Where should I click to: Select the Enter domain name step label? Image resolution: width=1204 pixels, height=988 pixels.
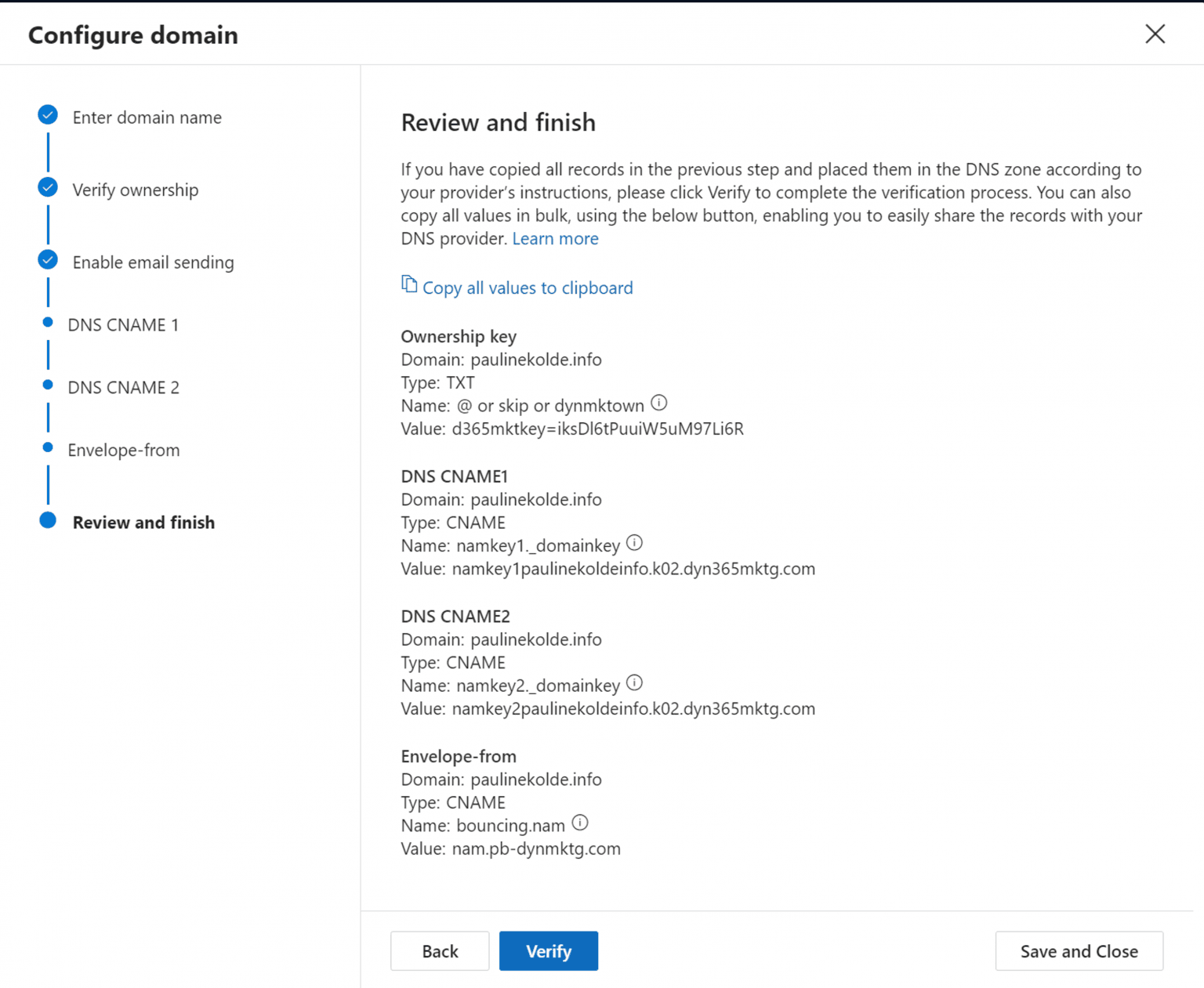(147, 118)
